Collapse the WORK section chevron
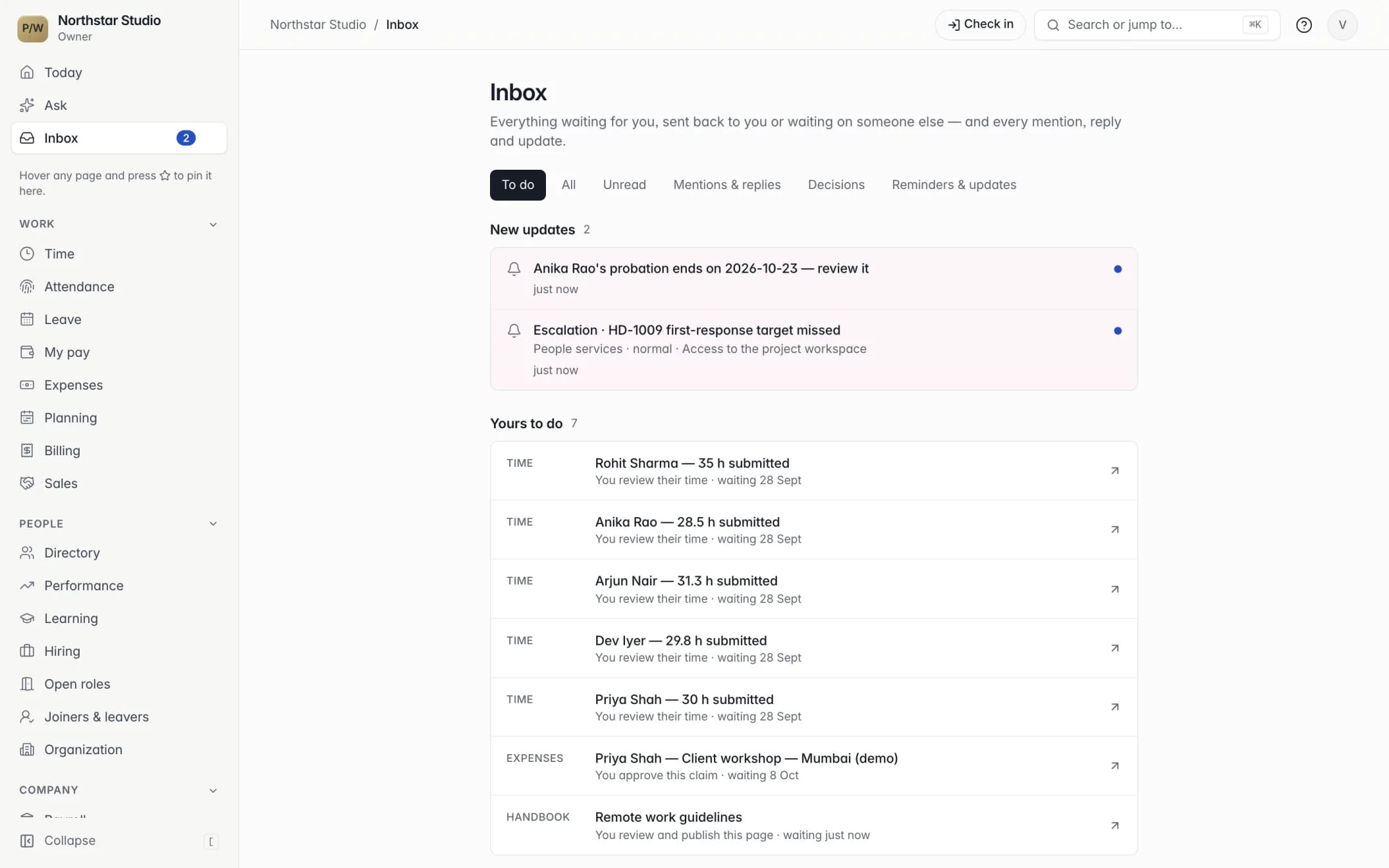The width and height of the screenshot is (1389, 868). tap(213, 224)
